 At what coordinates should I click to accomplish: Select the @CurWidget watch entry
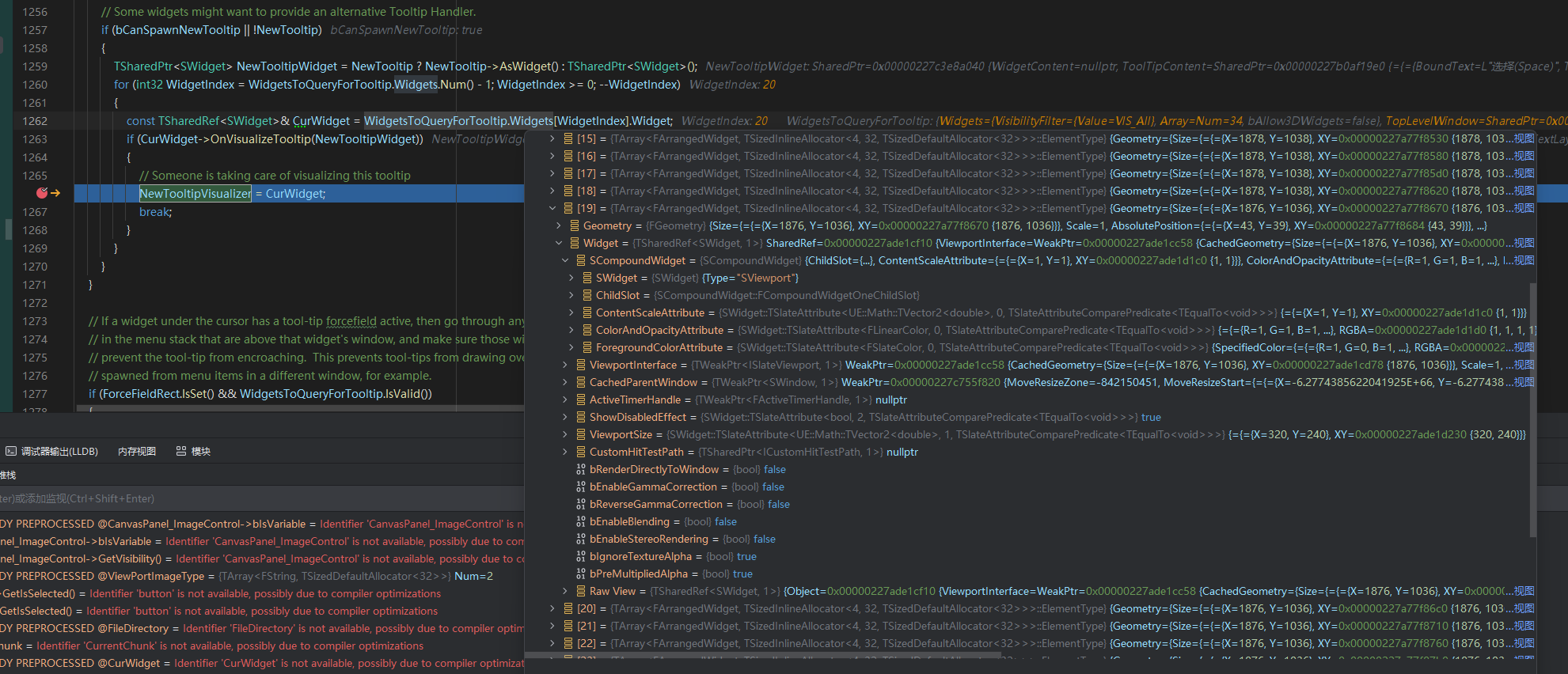(x=261, y=663)
